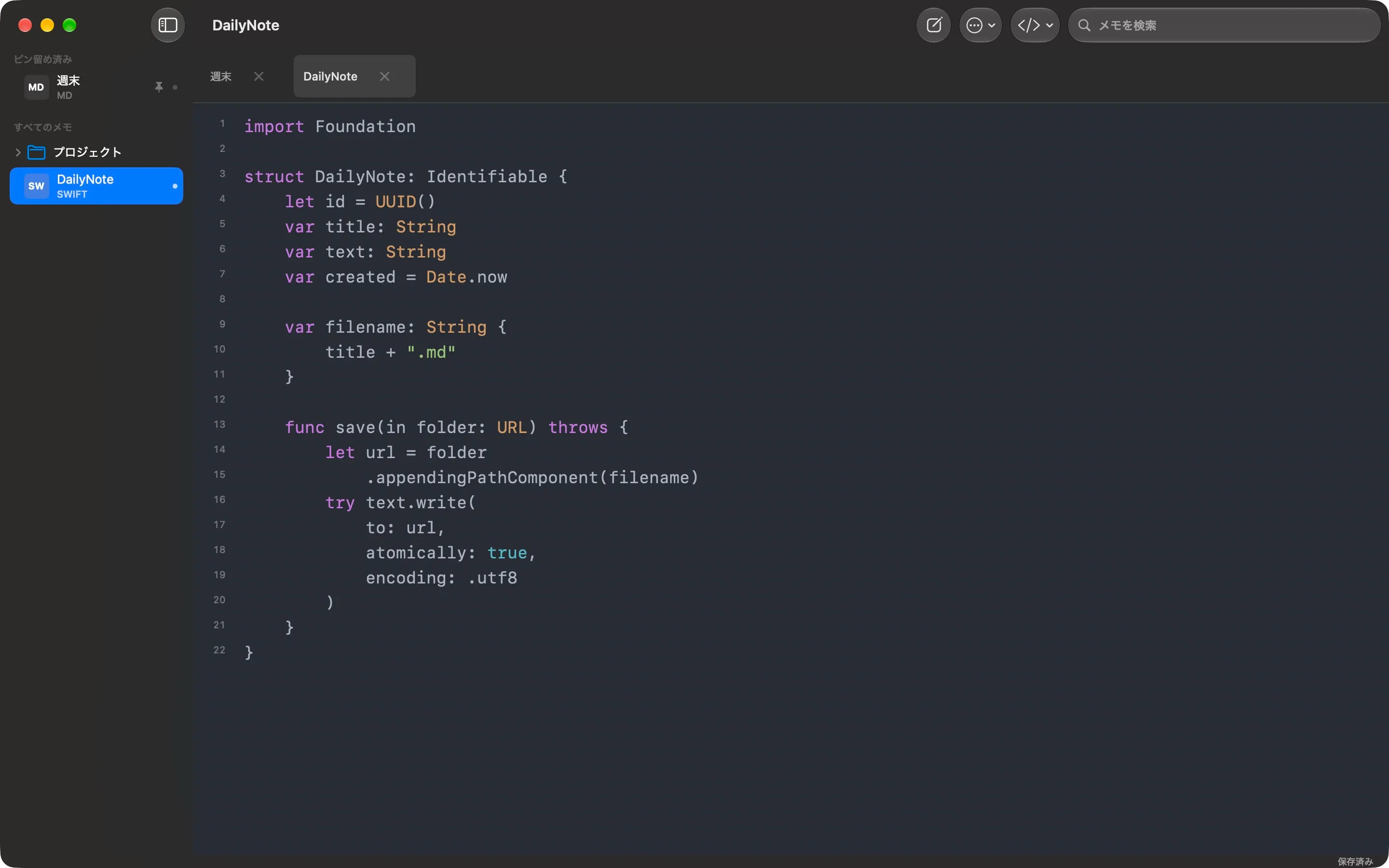Toggle the sidebar panel button
The height and width of the screenshot is (868, 1389).
168,25
